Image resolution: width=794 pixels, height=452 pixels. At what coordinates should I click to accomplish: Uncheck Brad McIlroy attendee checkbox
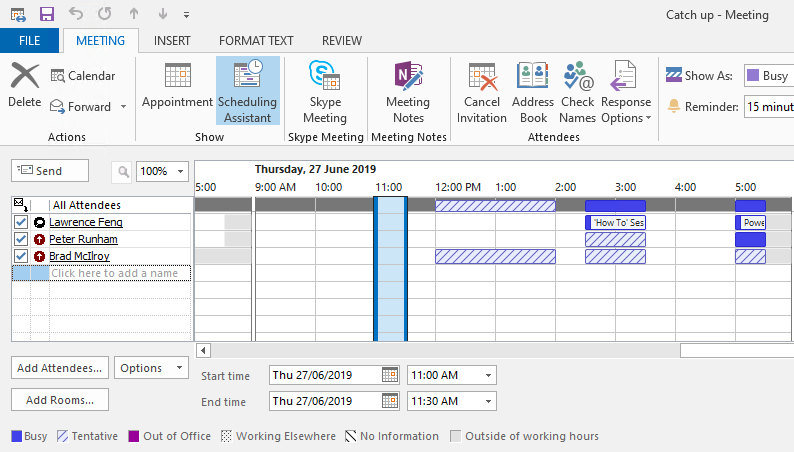[x=21, y=256]
